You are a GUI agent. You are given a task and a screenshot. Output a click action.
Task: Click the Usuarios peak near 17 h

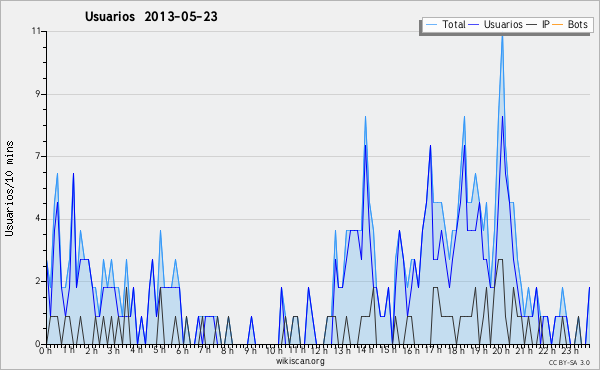pos(430,146)
